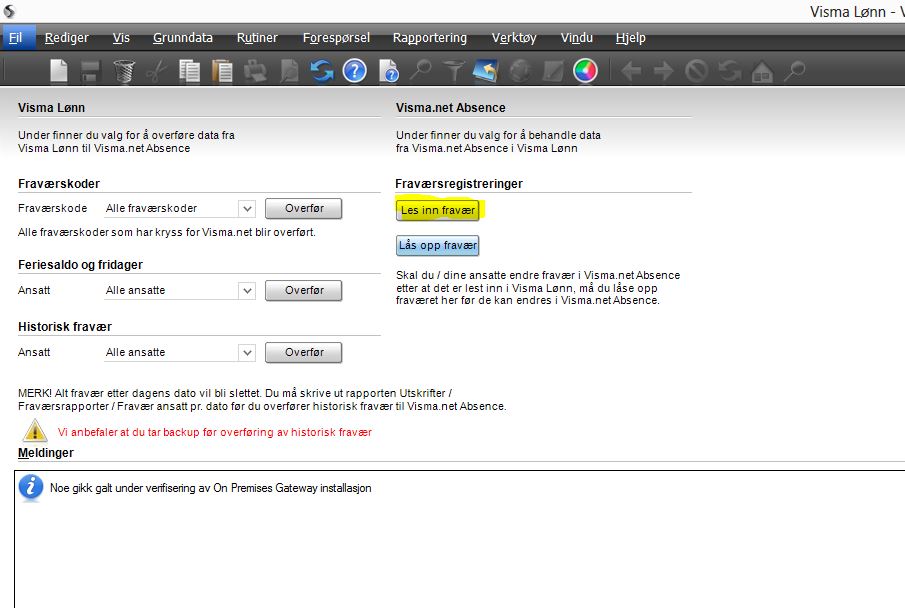
Task: Click the grayed browser reload icon
Action: 730,71
